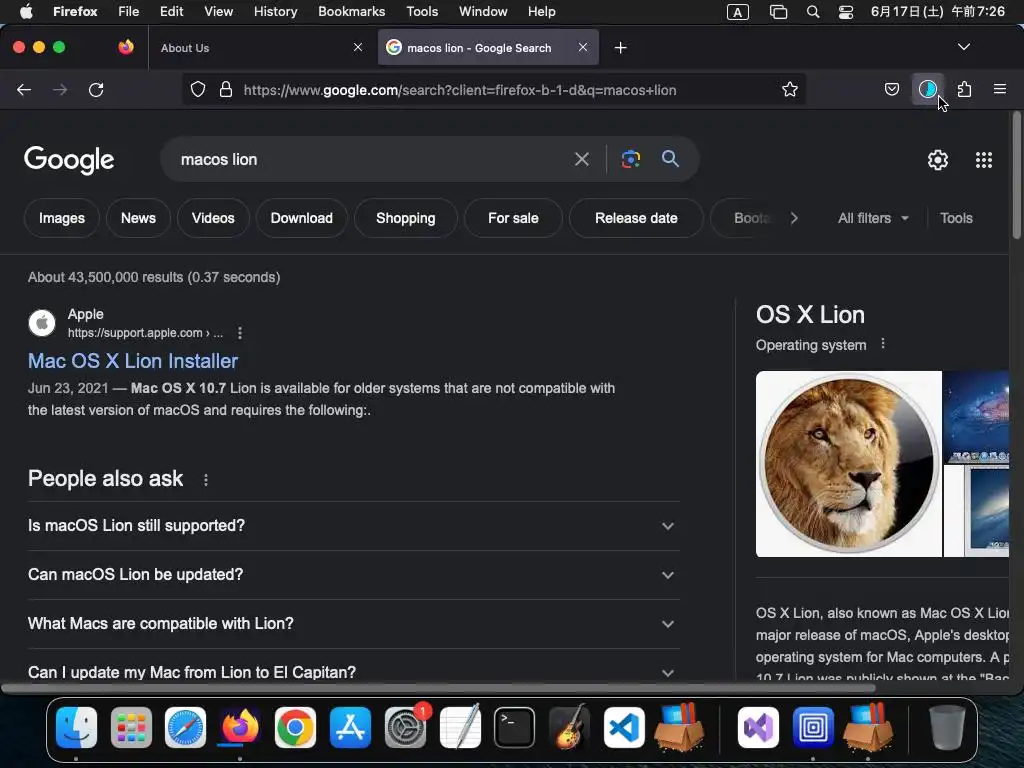Open System Settings in the Dock

coord(405,728)
